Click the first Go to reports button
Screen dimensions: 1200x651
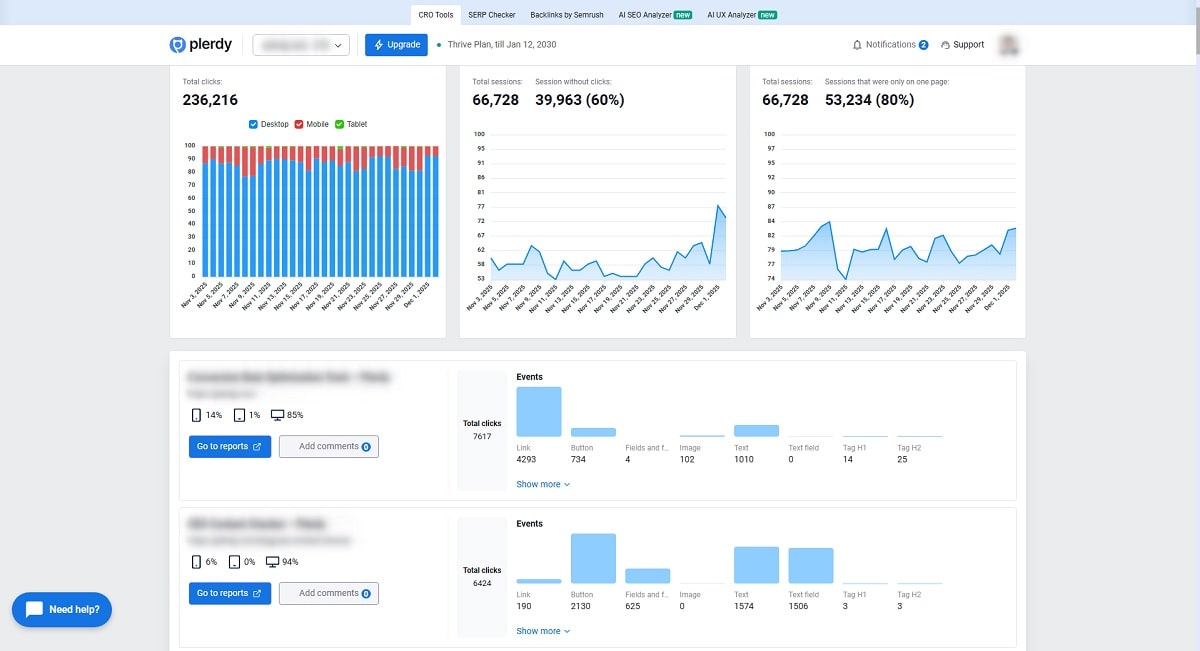230,447
